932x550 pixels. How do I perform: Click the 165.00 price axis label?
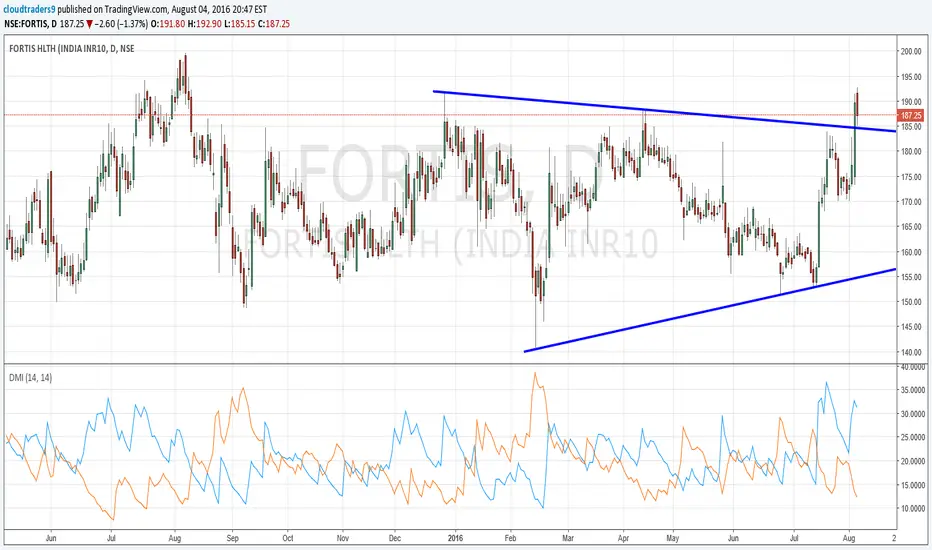[911, 227]
